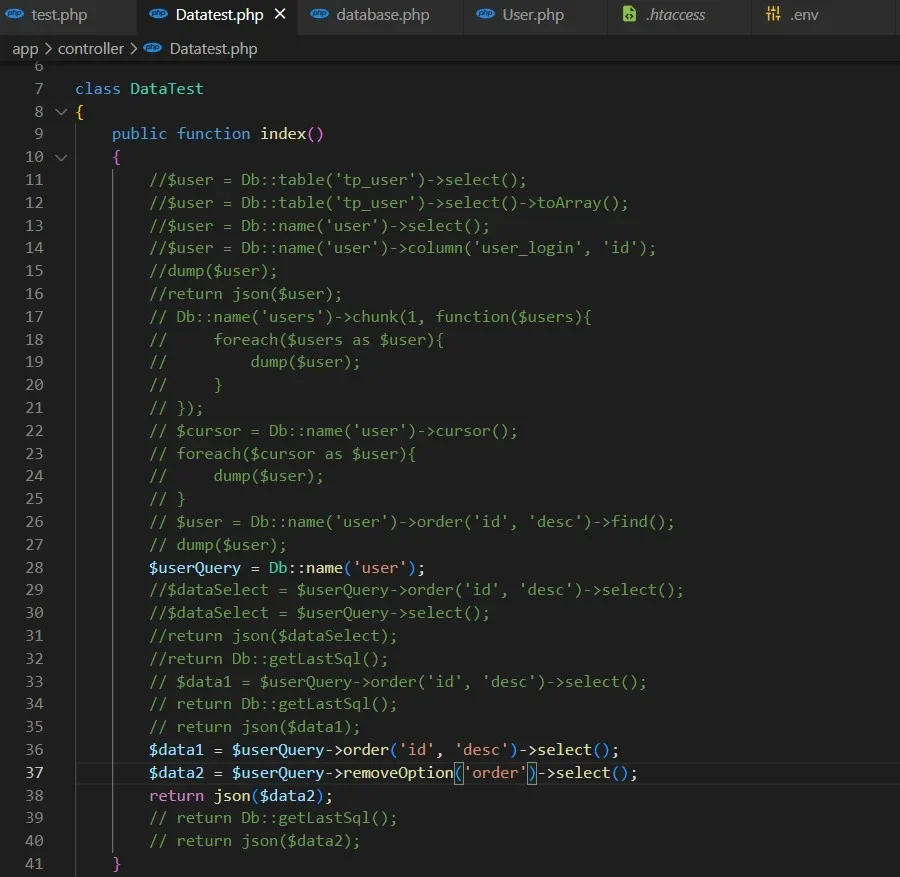Click the 'app' breadcrumb segment
Screen dimensions: 900x877
[x=25, y=49]
